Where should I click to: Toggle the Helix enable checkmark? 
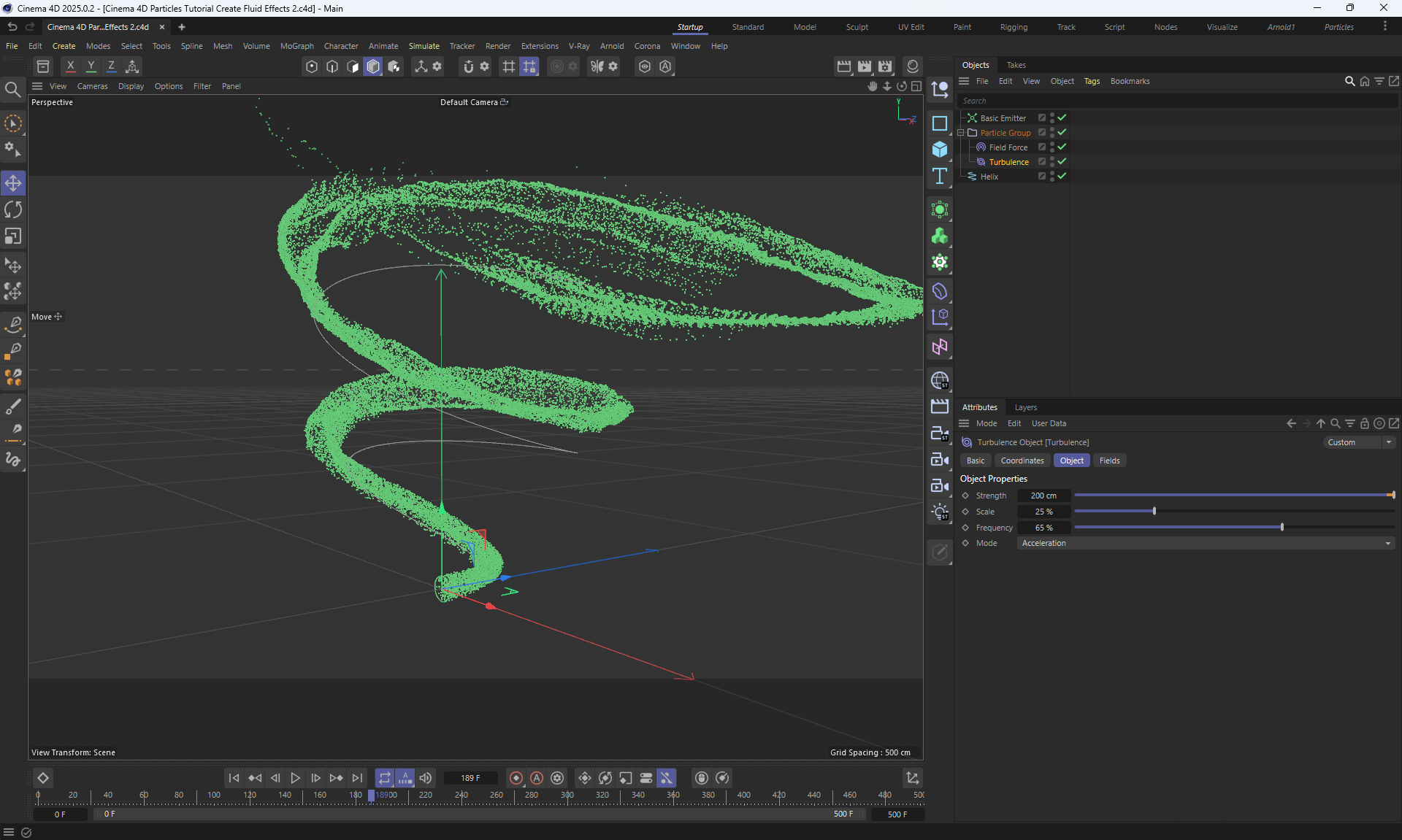tap(1062, 176)
